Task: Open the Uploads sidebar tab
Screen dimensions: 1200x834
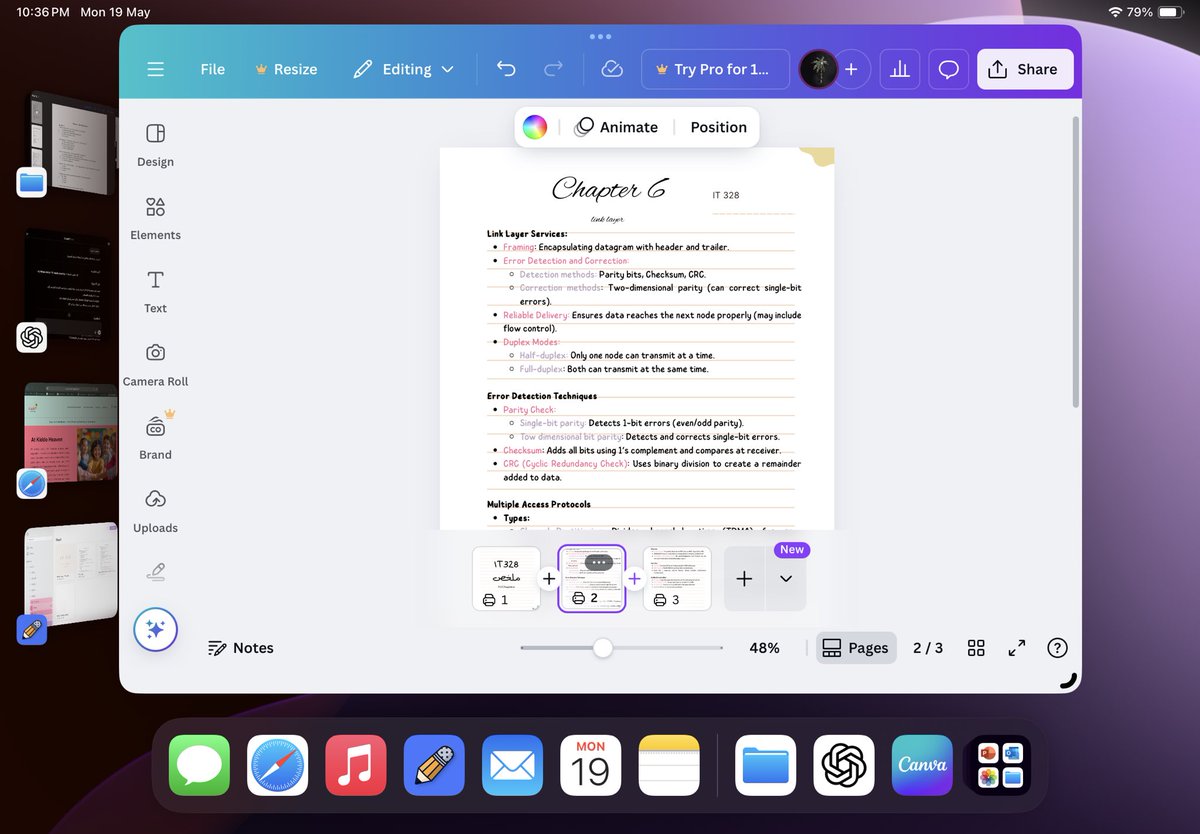Action: point(155,510)
